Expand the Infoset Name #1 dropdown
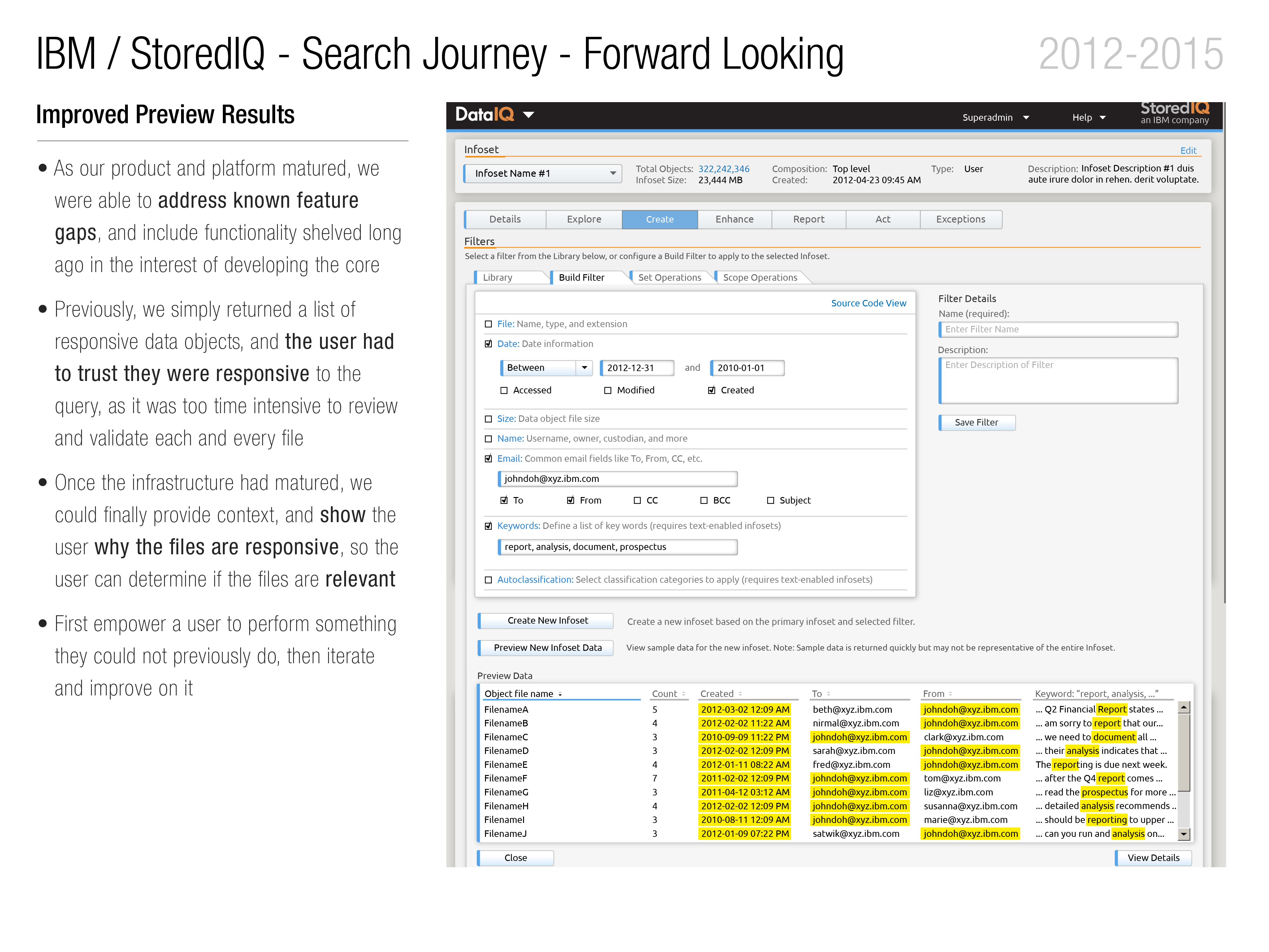Viewport: 1269px width, 952px height. click(543, 173)
